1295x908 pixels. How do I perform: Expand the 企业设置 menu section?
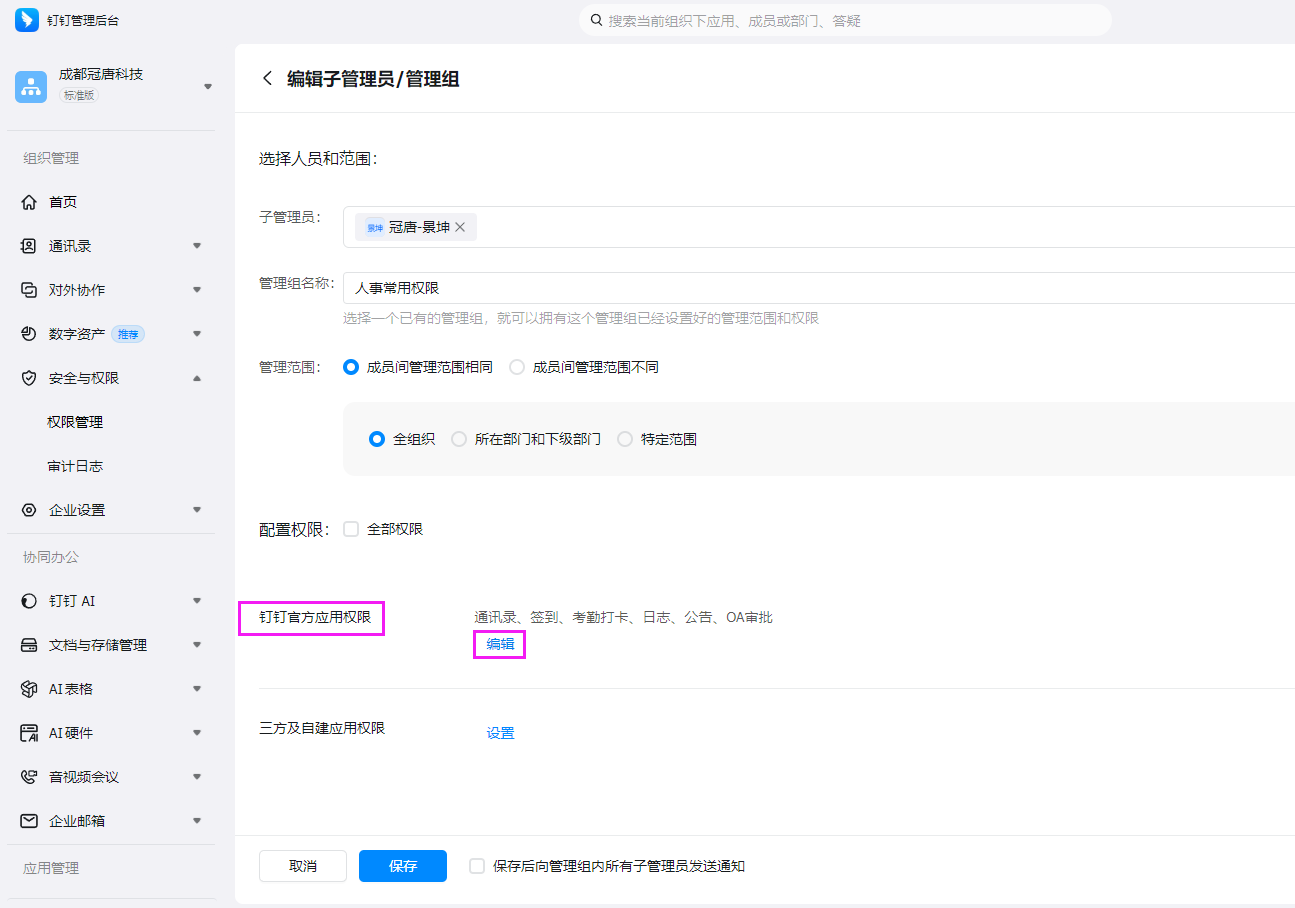tap(197, 510)
